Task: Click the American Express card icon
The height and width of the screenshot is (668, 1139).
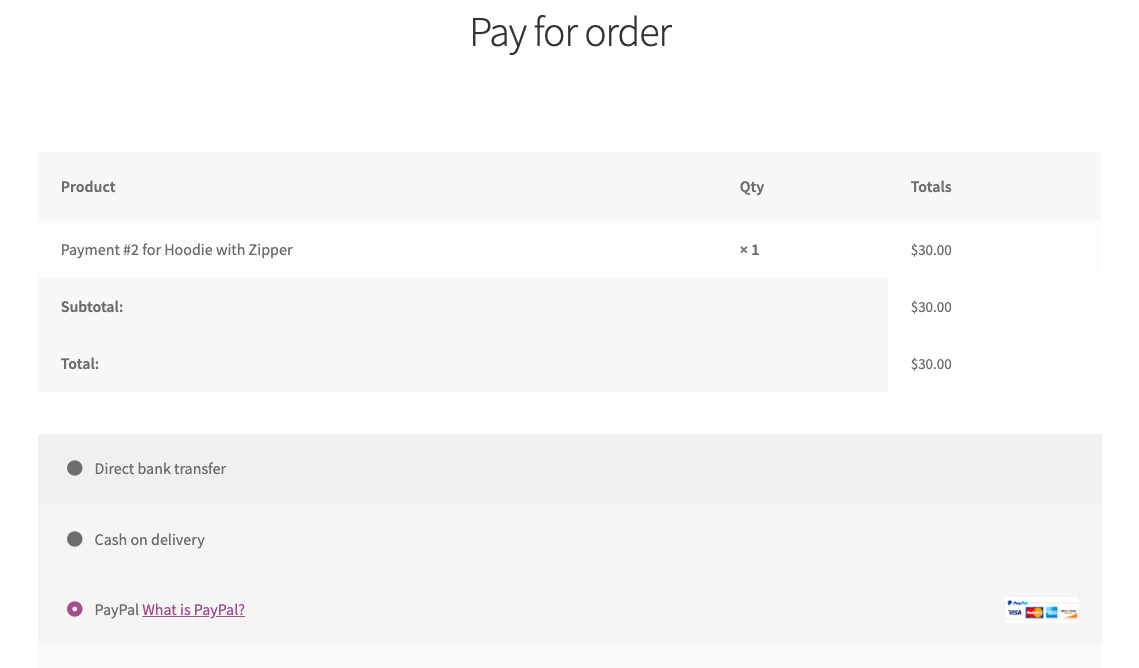Action: pyautogui.click(x=1051, y=612)
